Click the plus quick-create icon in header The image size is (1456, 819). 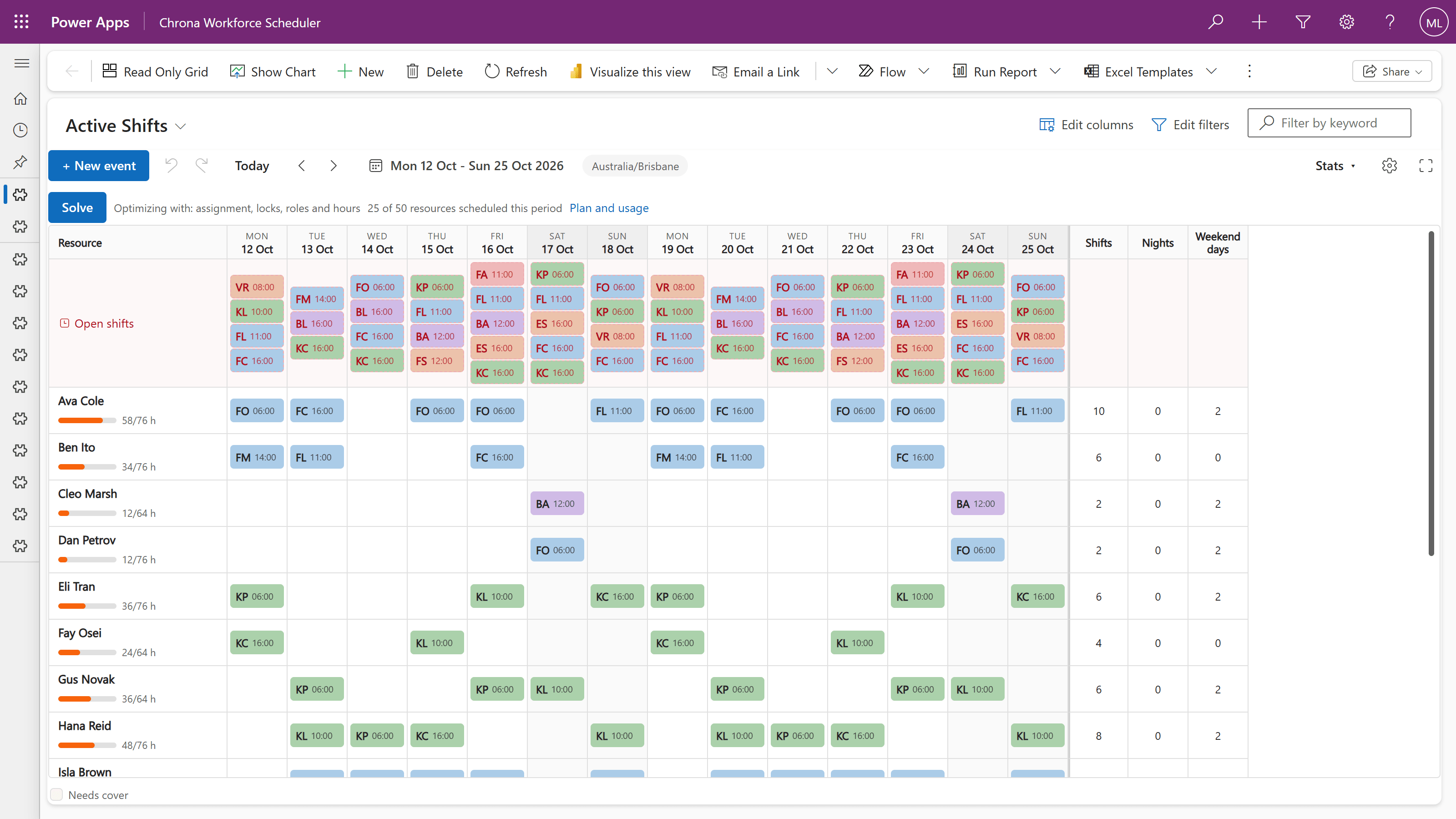click(x=1259, y=22)
